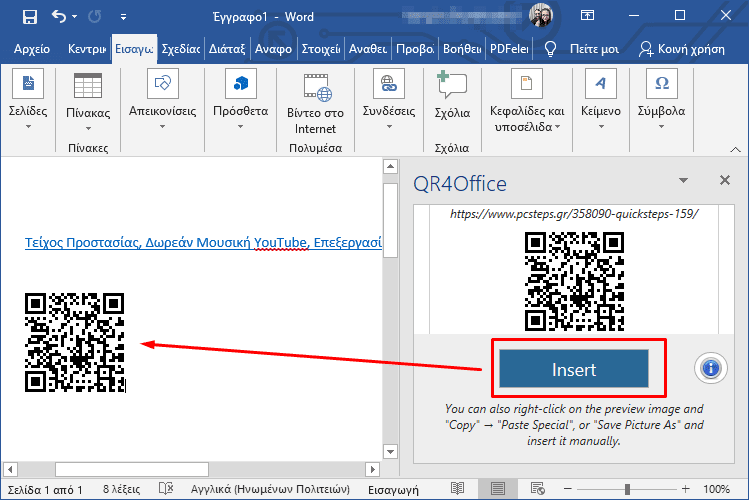Click the Save icon in the title bar
This screenshot has height=500, width=749.
pos(29,16)
